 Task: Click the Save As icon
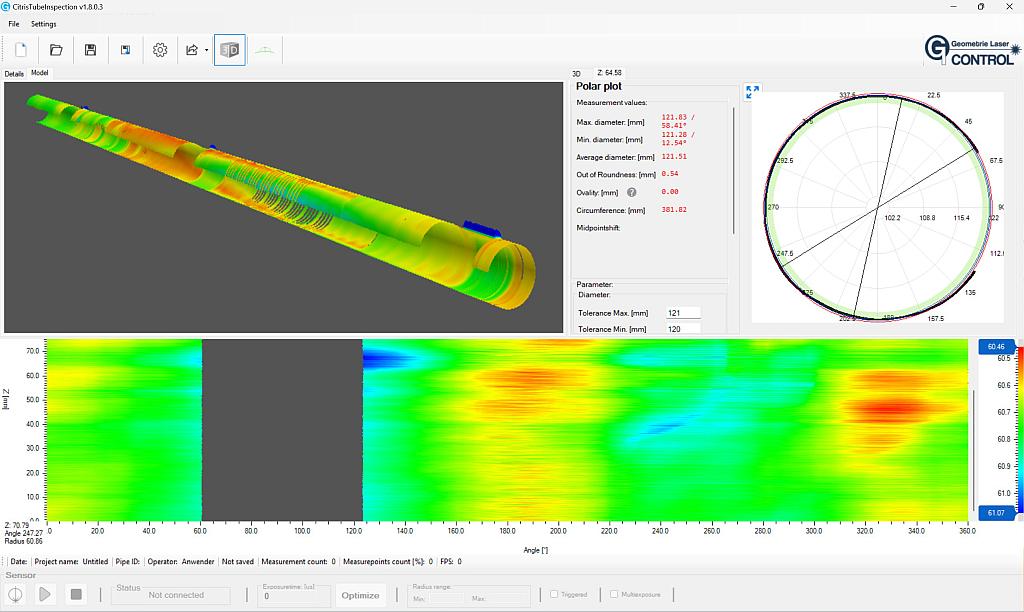[126, 49]
